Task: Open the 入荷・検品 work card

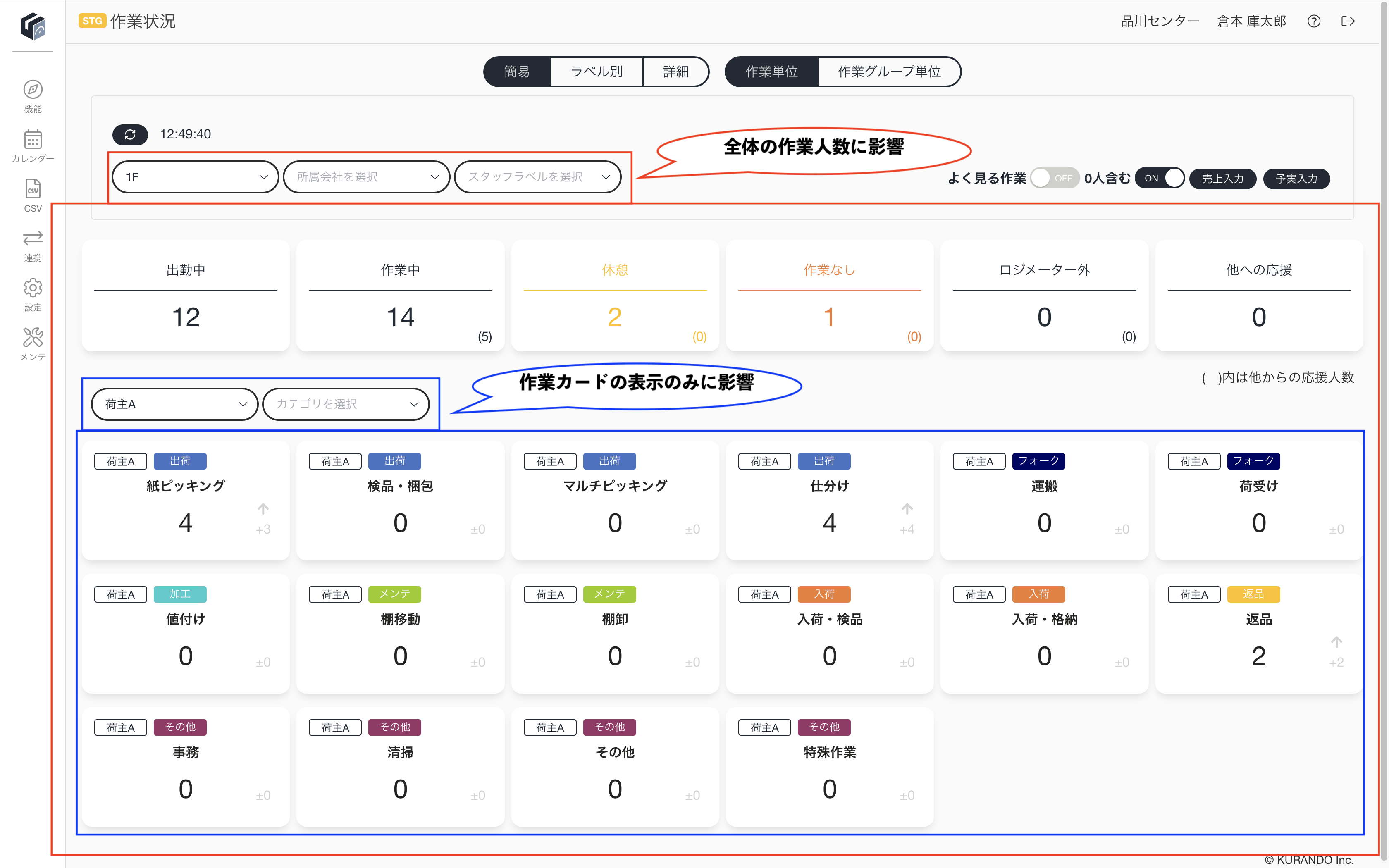Action: coord(829,634)
